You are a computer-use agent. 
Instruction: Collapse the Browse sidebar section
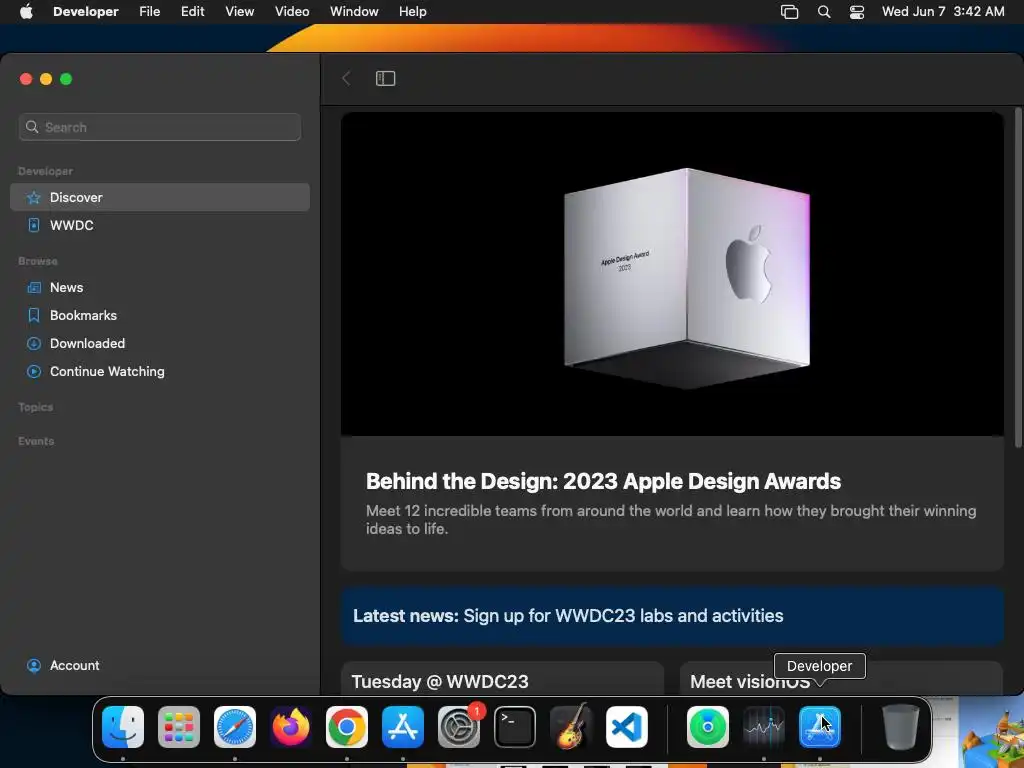(38, 261)
